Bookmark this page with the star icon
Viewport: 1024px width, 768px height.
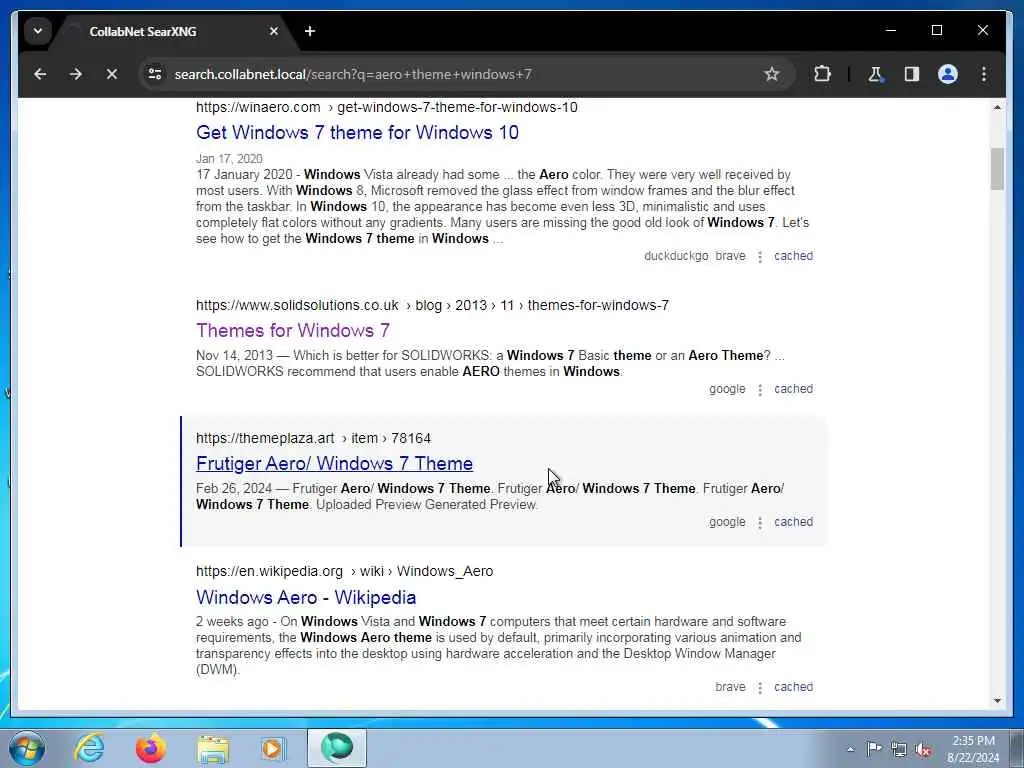pos(771,74)
